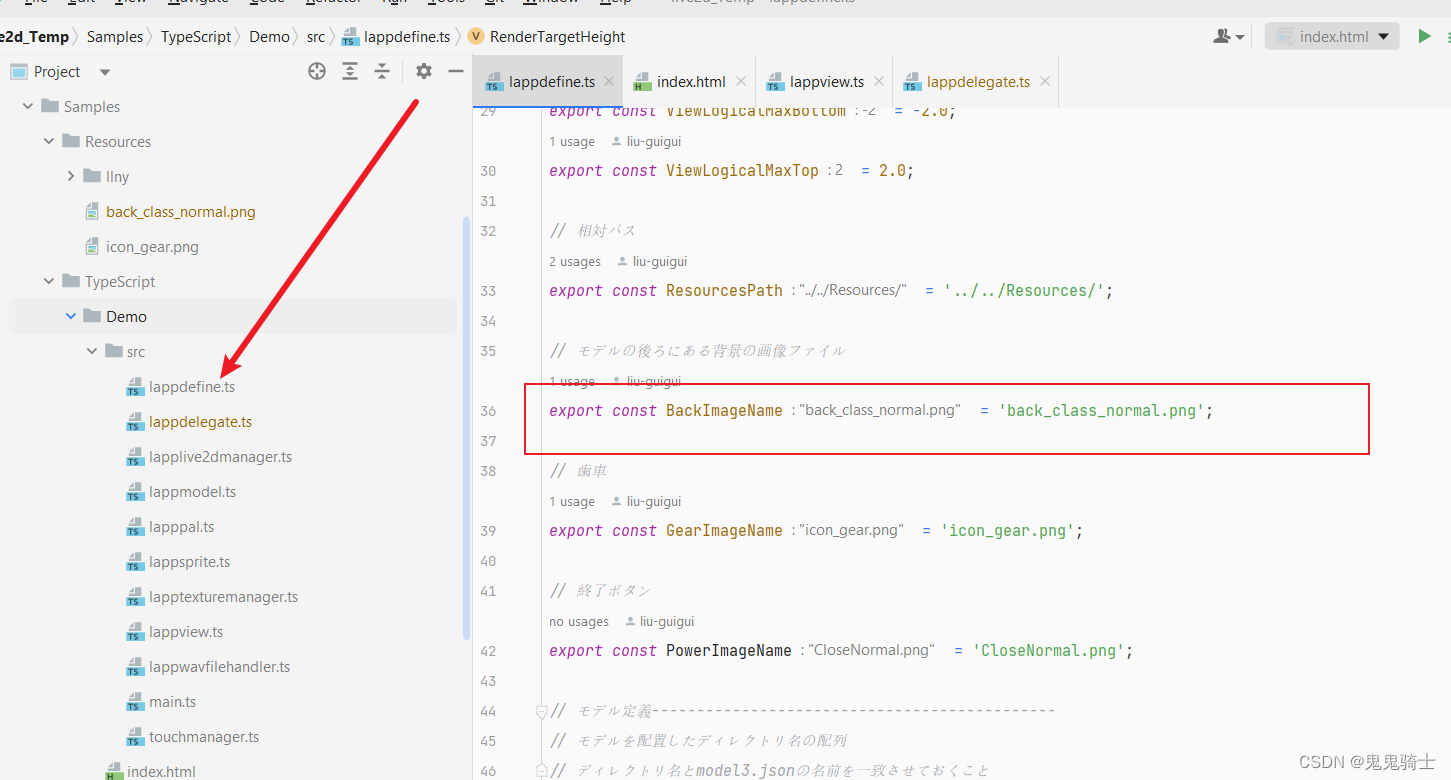The width and height of the screenshot is (1451, 780).
Task: Open lappwavfilehandler.ts in the tree
Action: (219, 667)
